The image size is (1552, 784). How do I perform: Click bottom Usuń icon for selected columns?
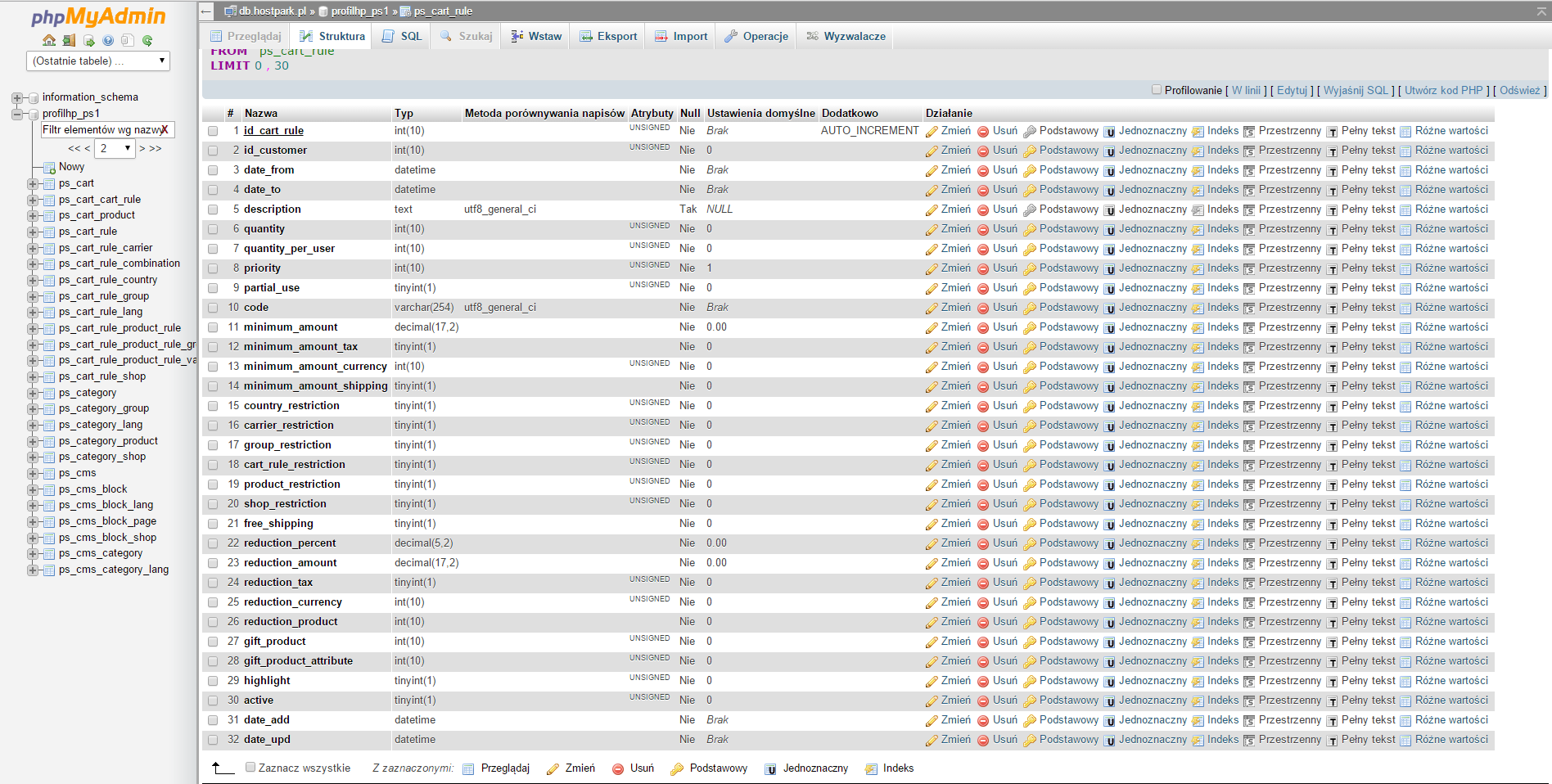point(618,768)
